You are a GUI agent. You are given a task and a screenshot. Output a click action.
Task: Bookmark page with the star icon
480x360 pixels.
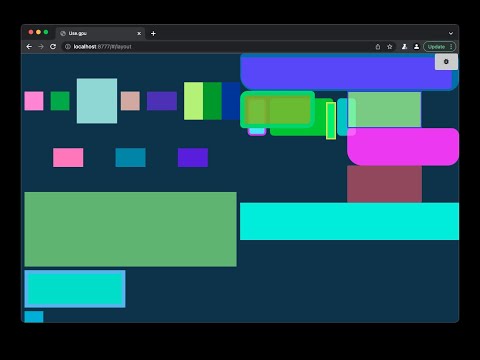coord(390,47)
